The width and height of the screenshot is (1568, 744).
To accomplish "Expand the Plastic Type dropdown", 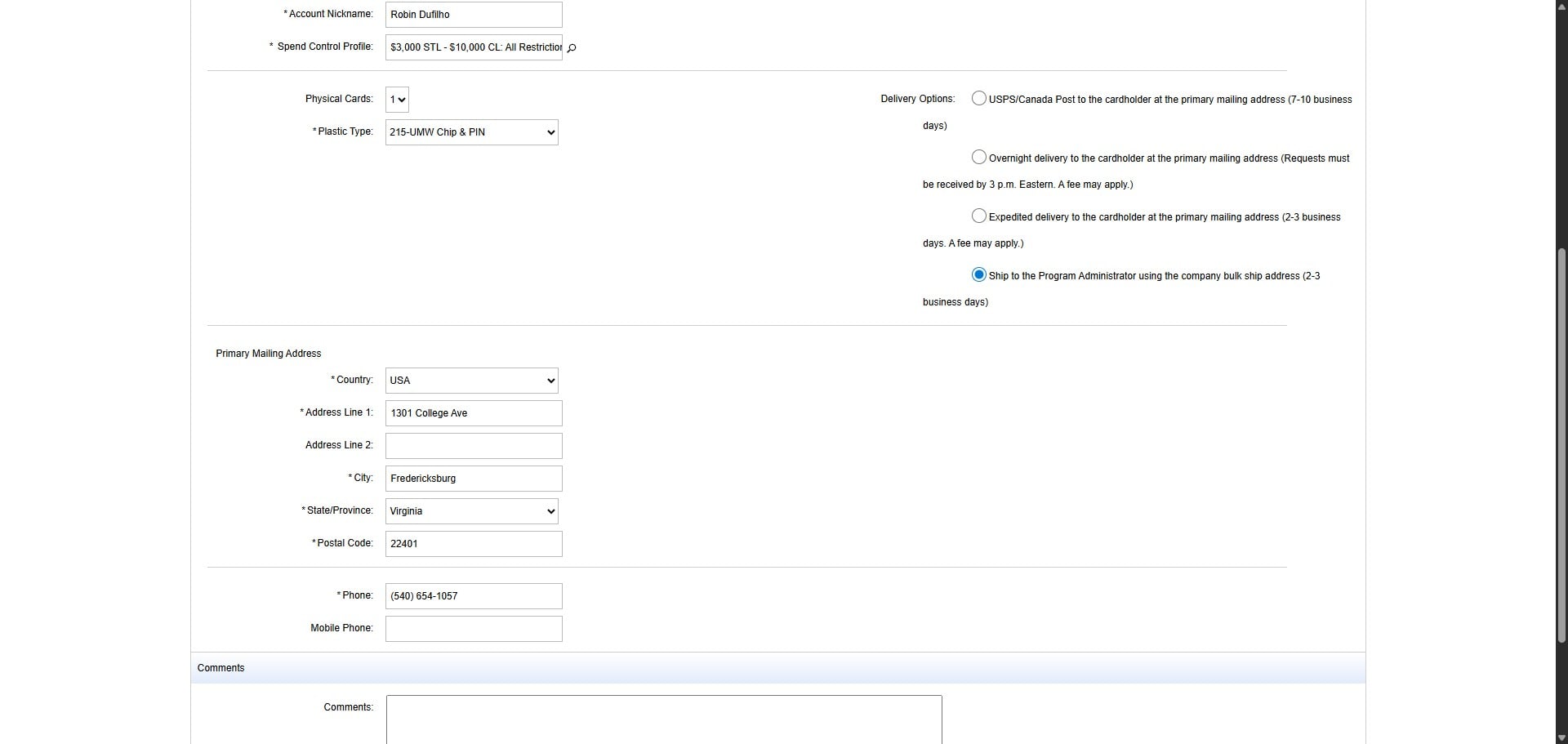I will (471, 132).
